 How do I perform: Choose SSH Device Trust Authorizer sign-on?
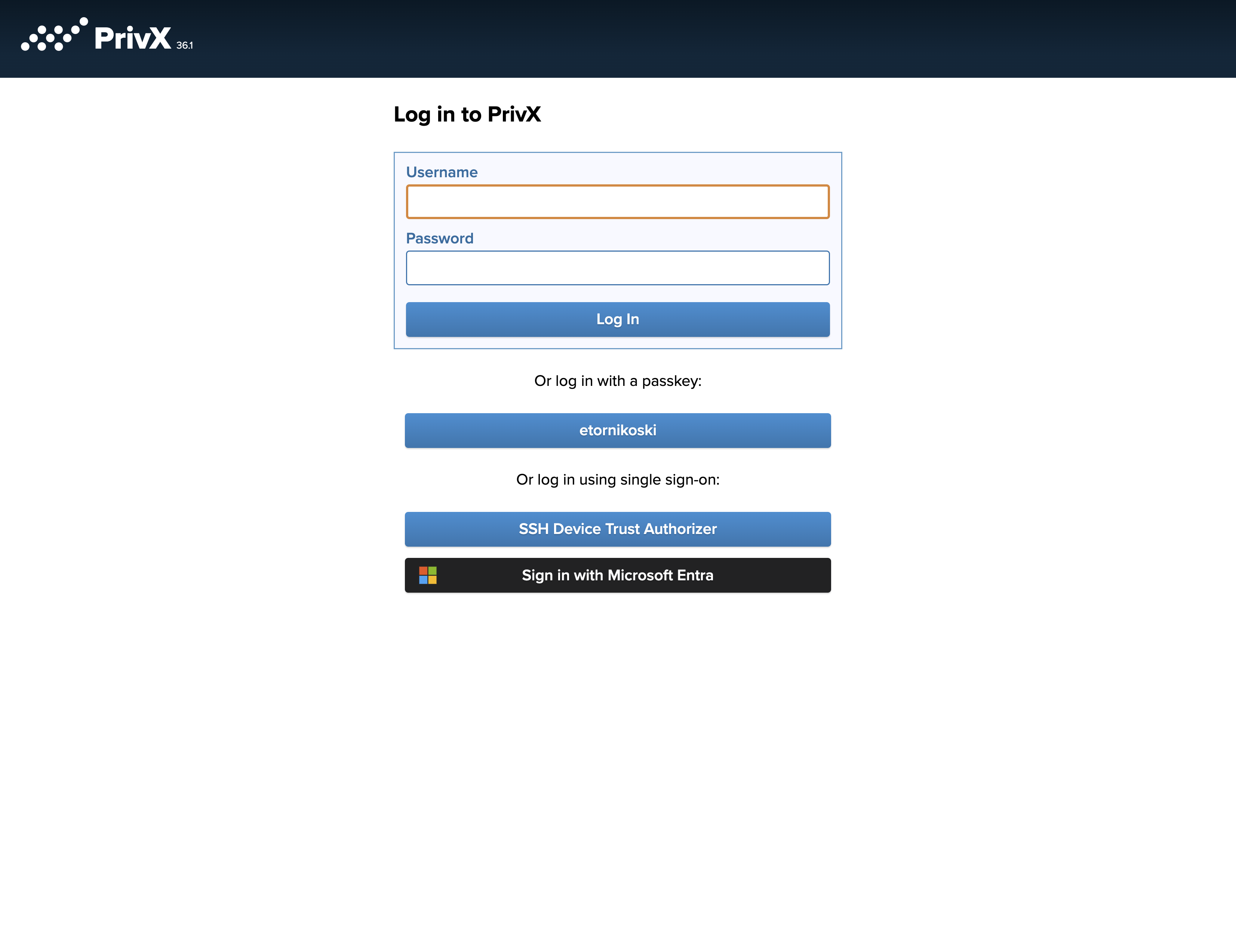click(x=617, y=529)
